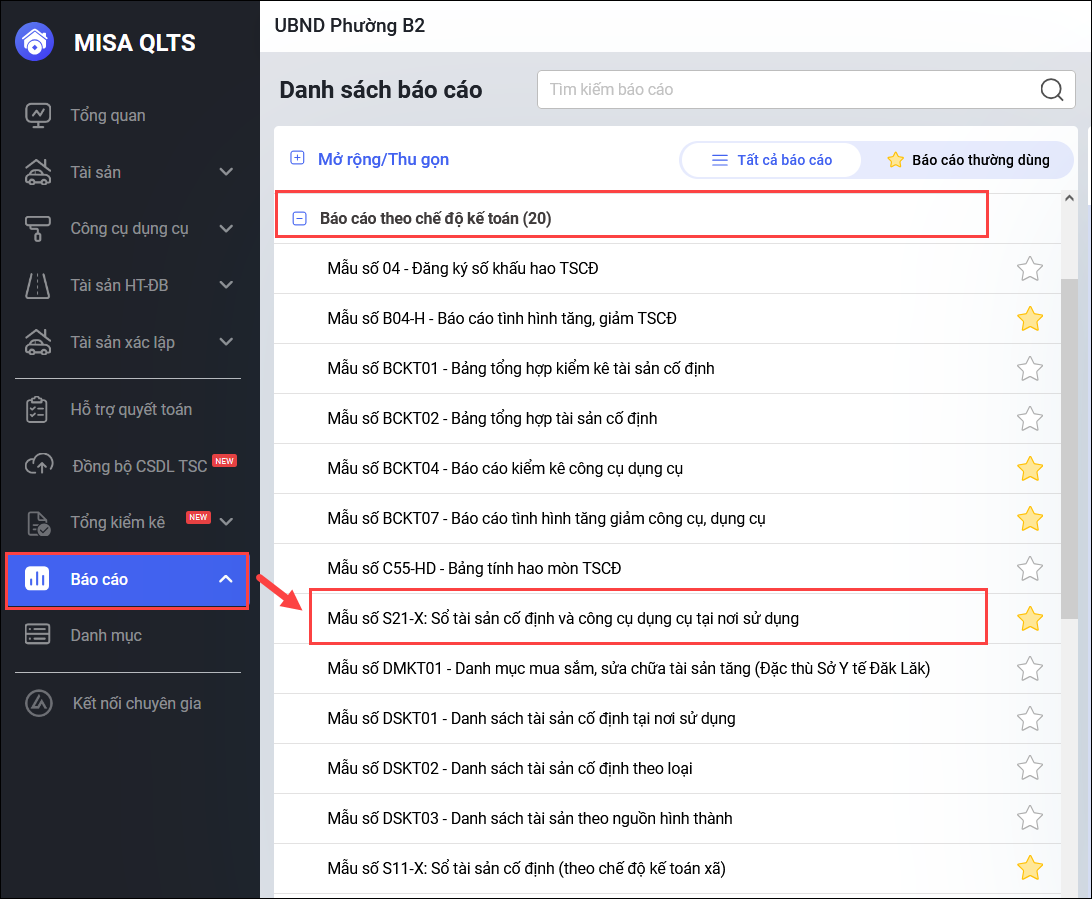Click Mở rộng/Thu gọn link
Screen dimensions: 1092x899
383,159
